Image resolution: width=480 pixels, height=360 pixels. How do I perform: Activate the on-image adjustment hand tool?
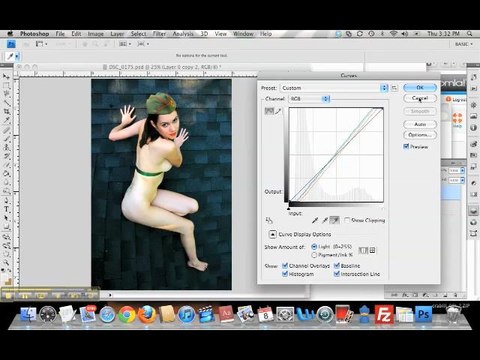pos(269,220)
